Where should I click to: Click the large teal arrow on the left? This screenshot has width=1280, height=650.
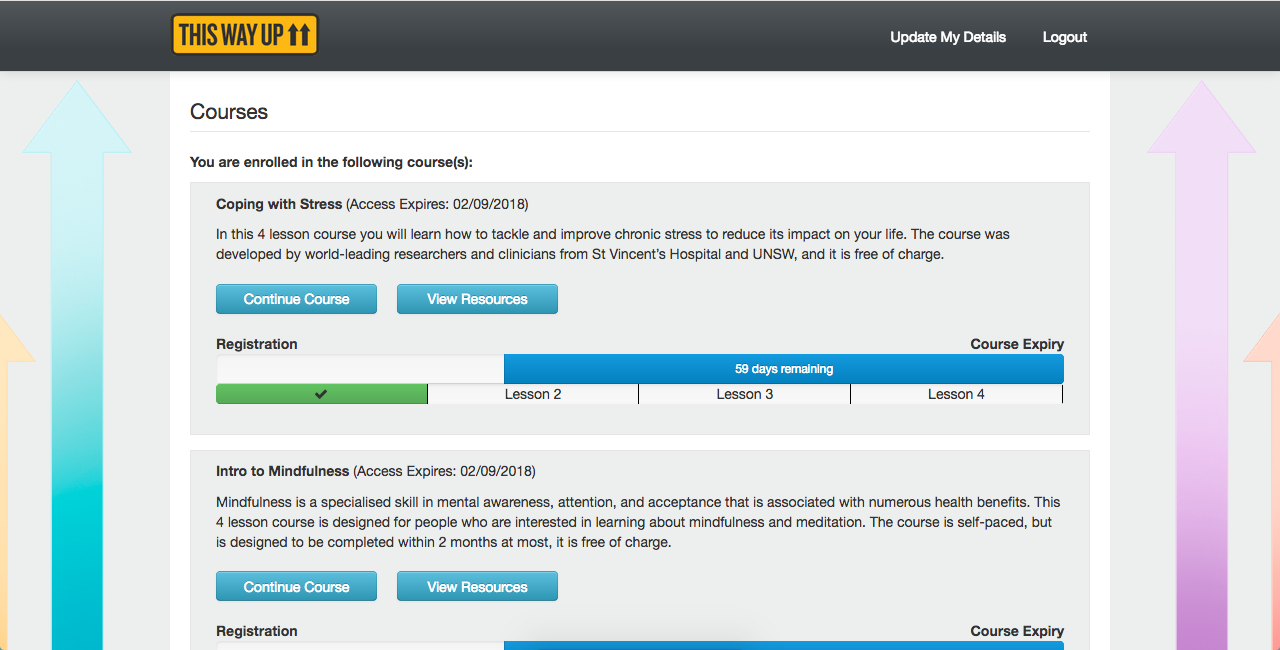(77, 400)
